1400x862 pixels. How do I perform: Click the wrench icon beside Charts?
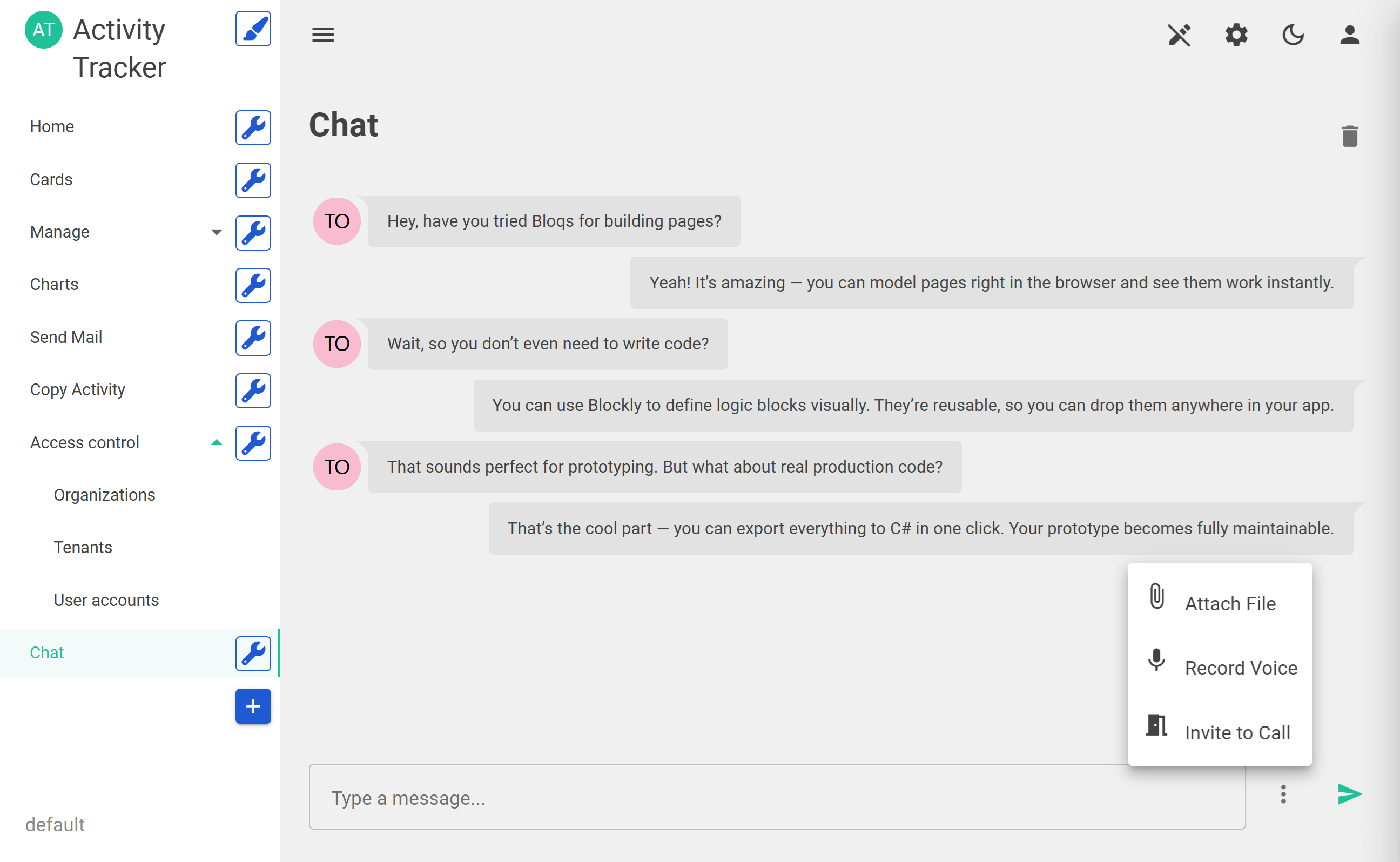coord(253,285)
